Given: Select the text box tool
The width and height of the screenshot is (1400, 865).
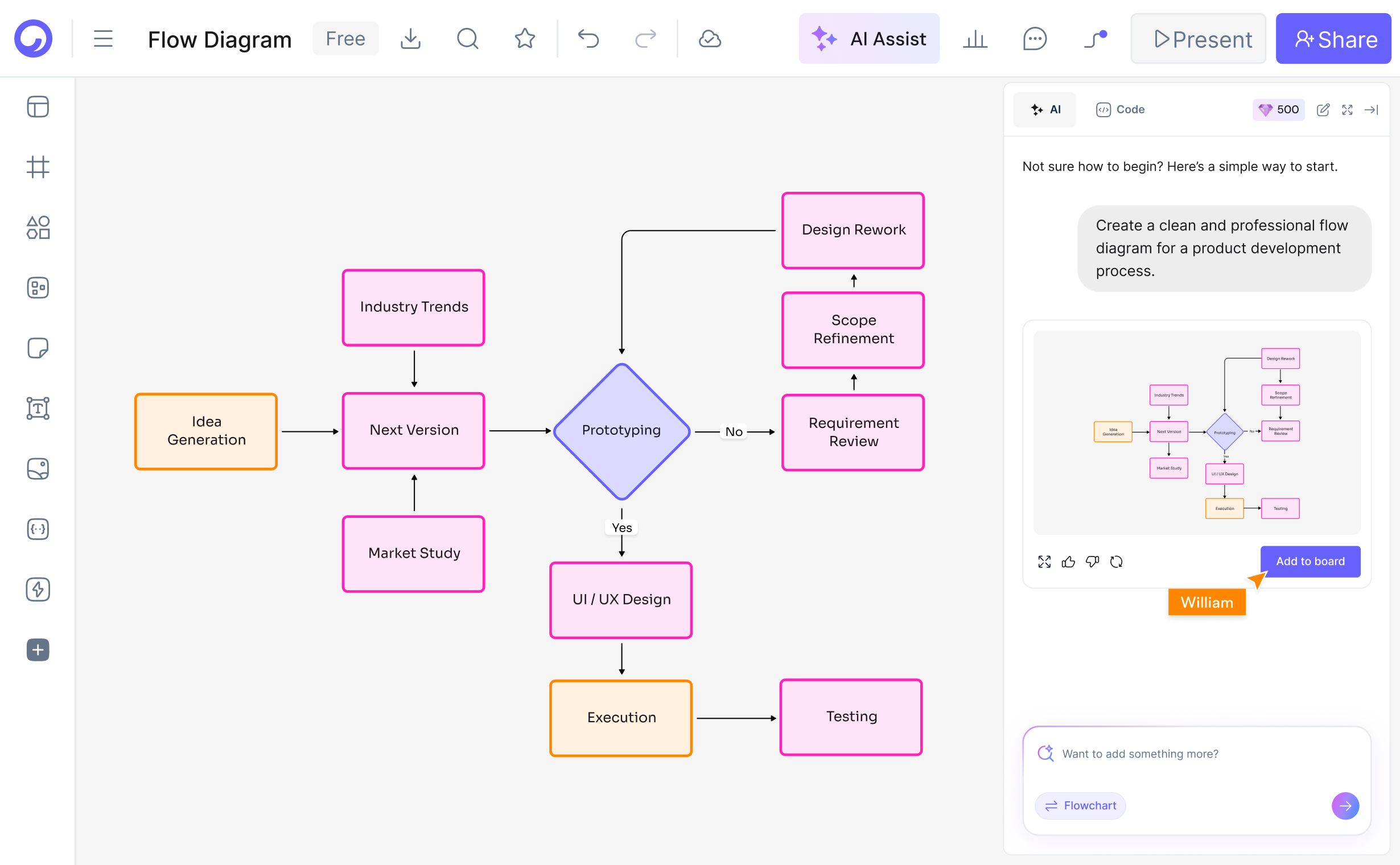Looking at the screenshot, I should [x=38, y=409].
